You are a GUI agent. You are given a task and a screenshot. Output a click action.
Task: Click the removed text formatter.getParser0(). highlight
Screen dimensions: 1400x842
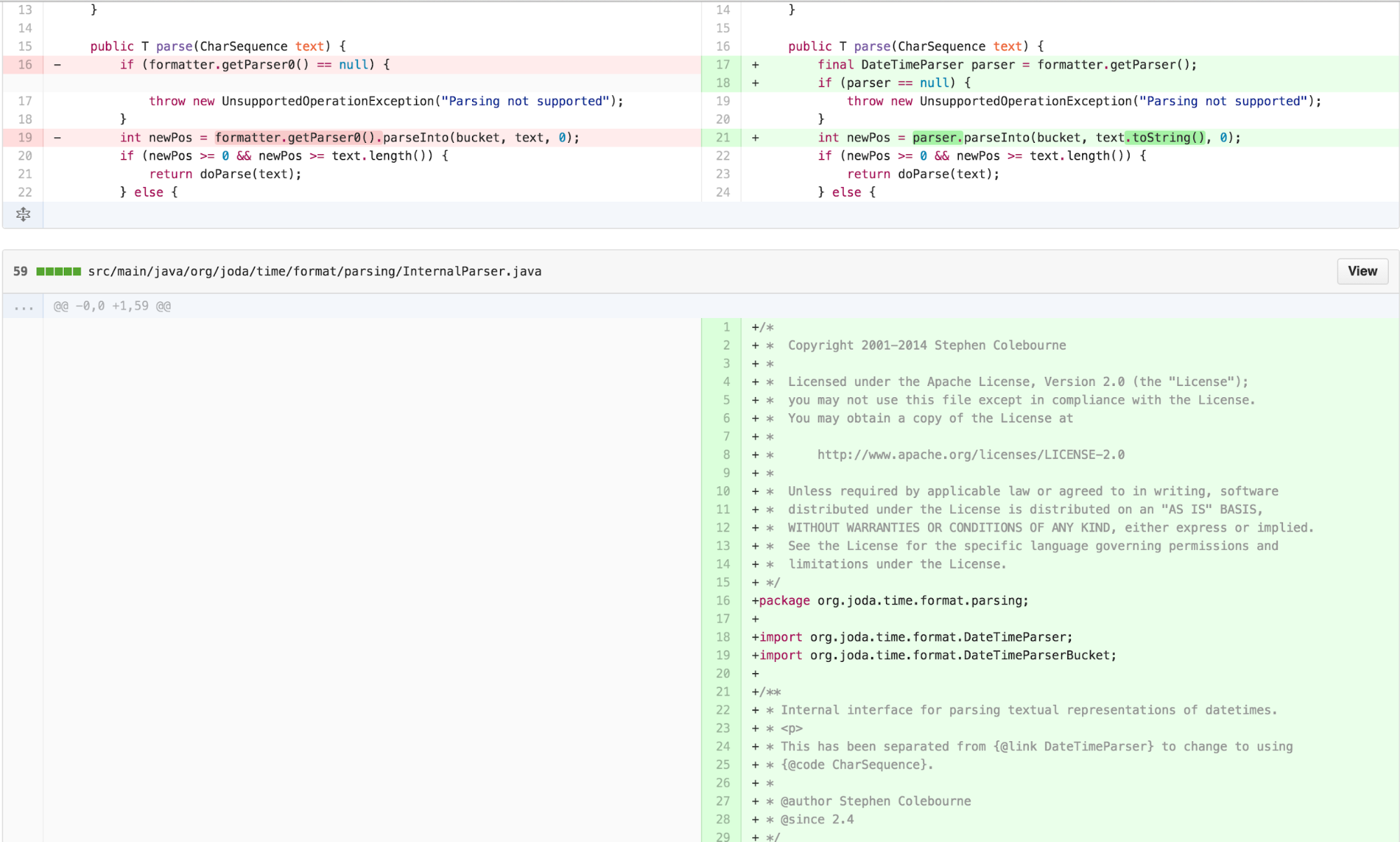coord(298,137)
